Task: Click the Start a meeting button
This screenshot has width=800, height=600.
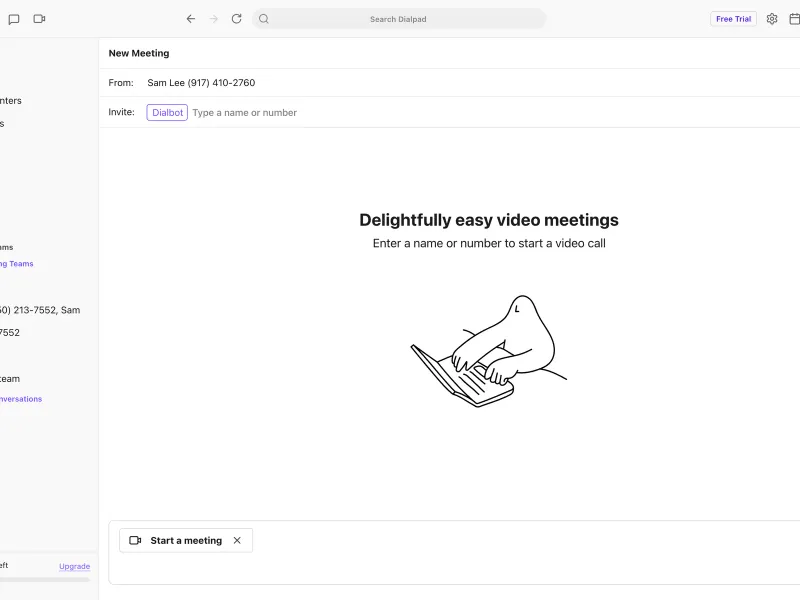Action: click(x=186, y=540)
